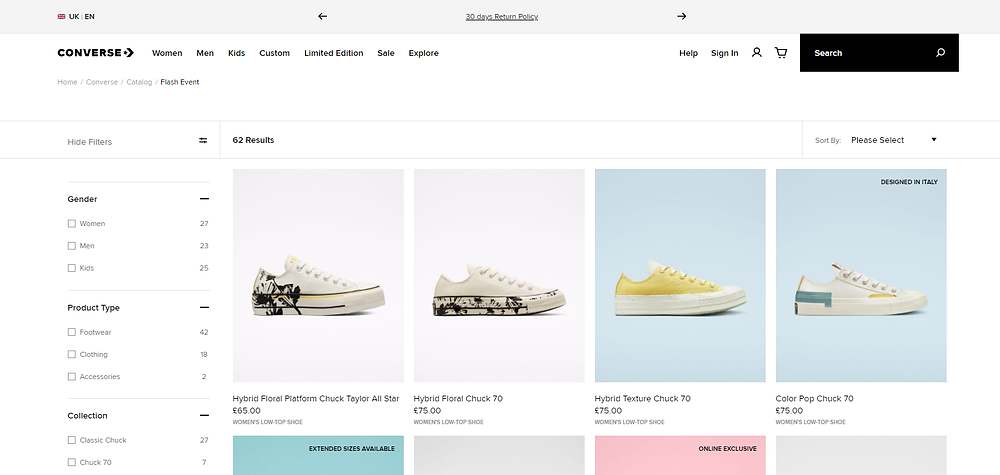
Task: Click the Hybrid Texture Chuck 70 title
Action: click(x=642, y=398)
